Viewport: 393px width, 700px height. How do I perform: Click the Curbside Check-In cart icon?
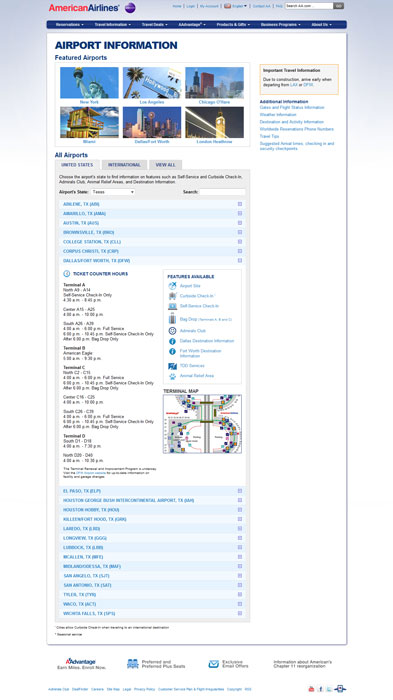point(172,296)
